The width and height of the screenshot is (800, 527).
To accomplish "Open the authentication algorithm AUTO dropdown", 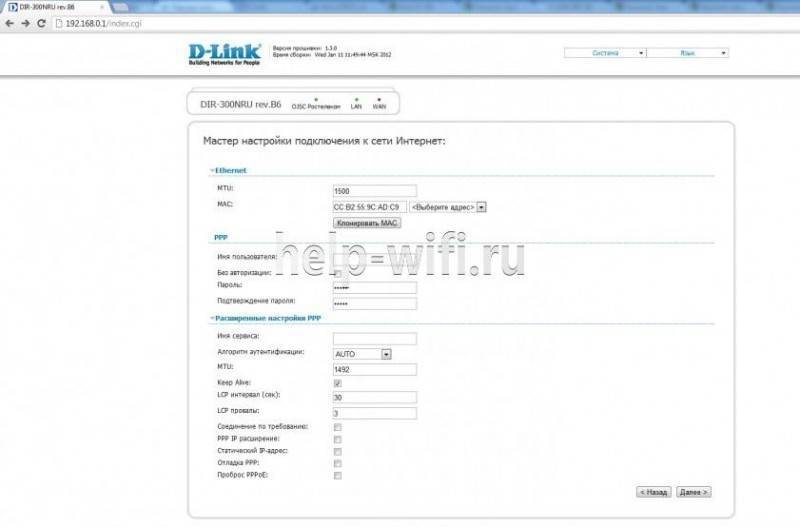I will tap(362, 354).
